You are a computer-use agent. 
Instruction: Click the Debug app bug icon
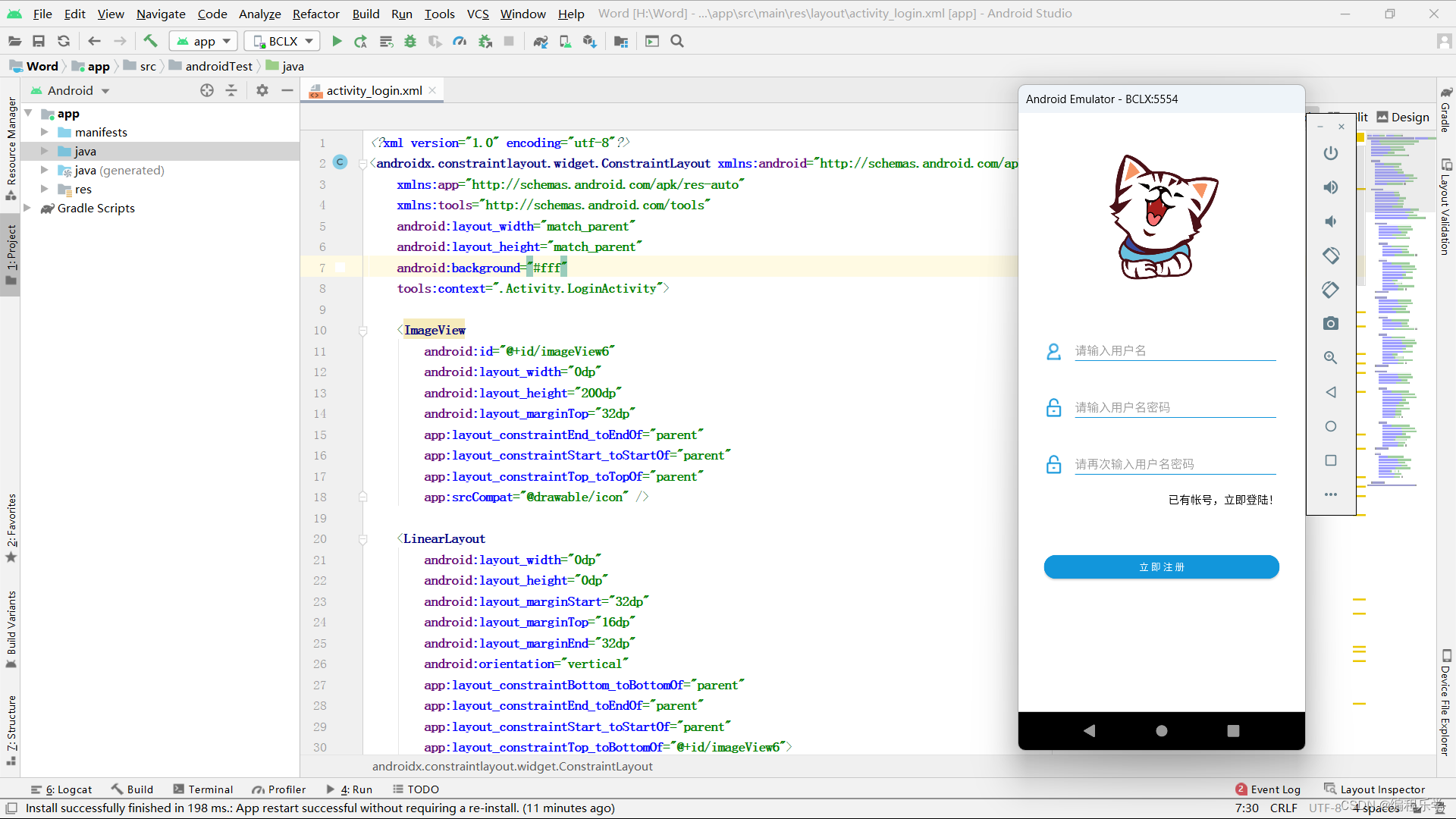(x=410, y=41)
